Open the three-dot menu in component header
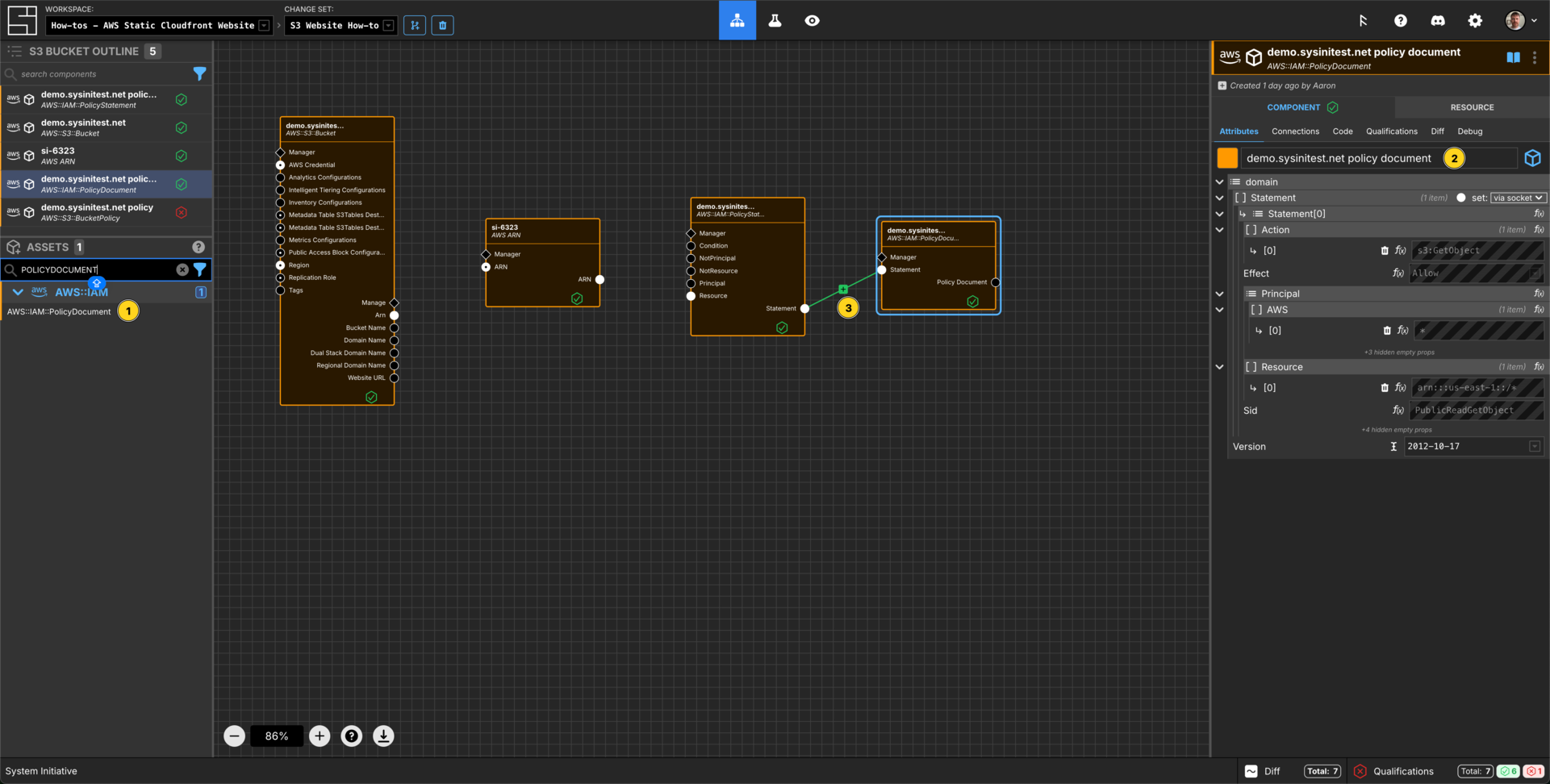This screenshot has height=784, width=1550. point(1535,57)
